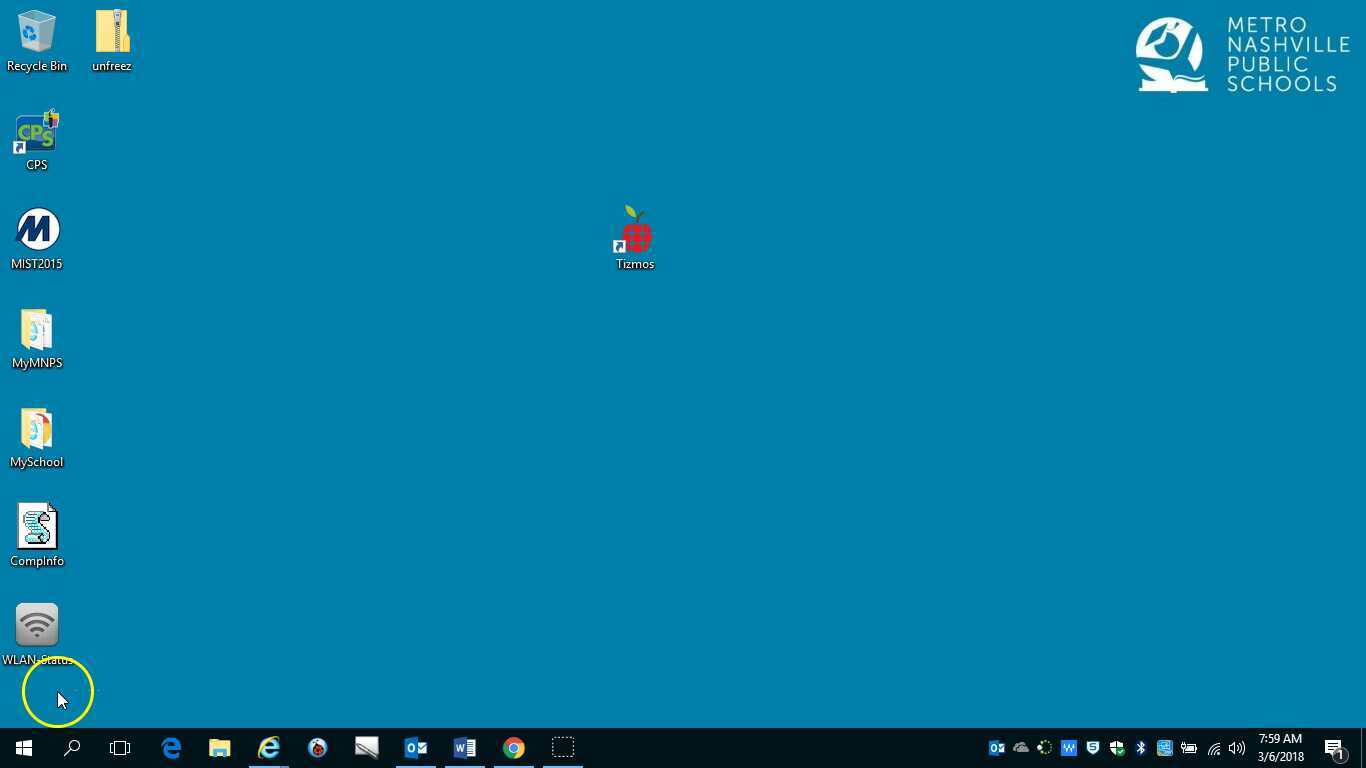Click the Outlook icon in the system tray
Screen dimensions: 1366x768
tap(997, 748)
